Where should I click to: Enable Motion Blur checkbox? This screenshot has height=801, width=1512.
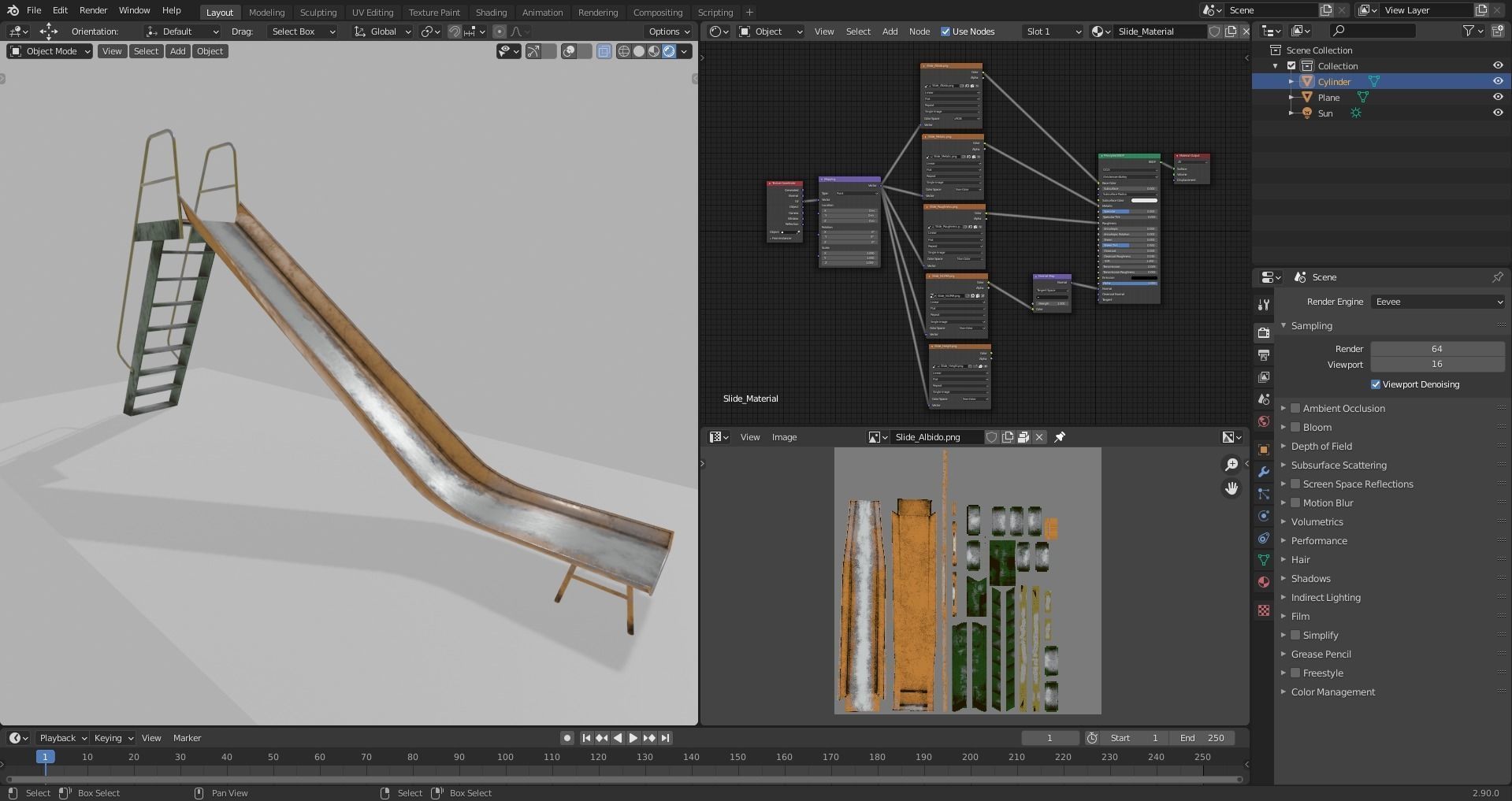[x=1295, y=502]
